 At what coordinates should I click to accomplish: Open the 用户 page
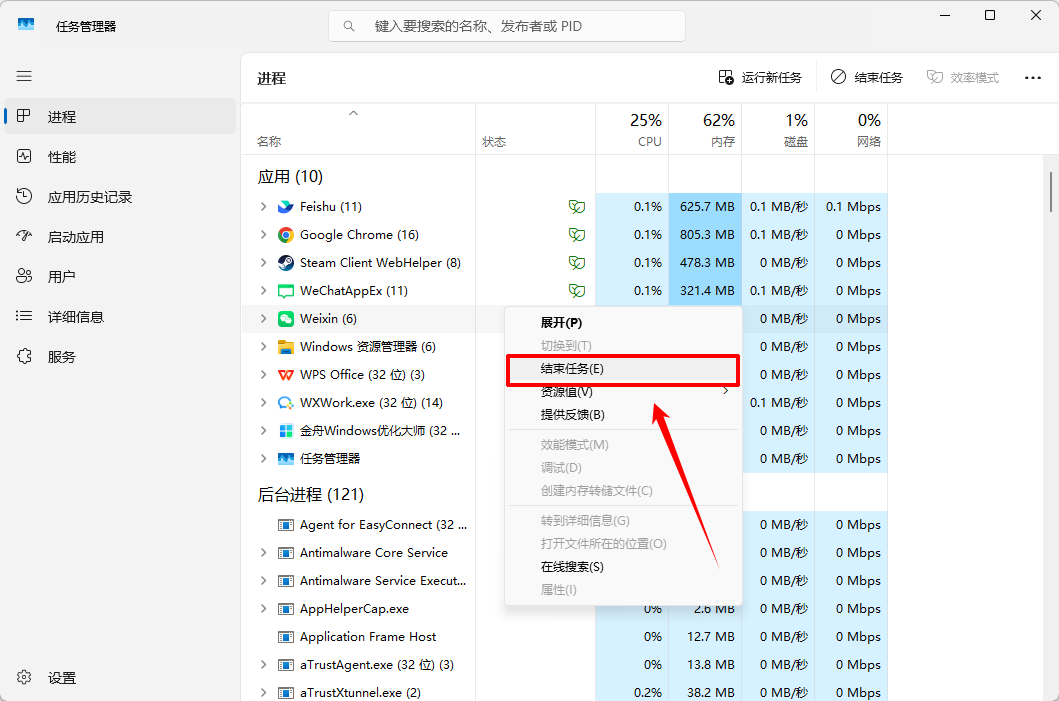coord(120,276)
